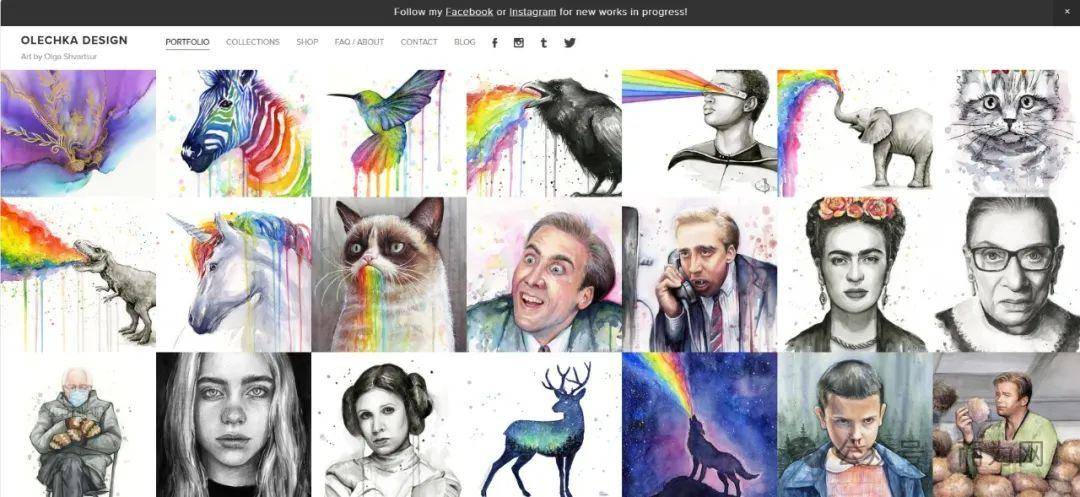
Task: Follow the Instagram link in top banner
Action: [532, 12]
